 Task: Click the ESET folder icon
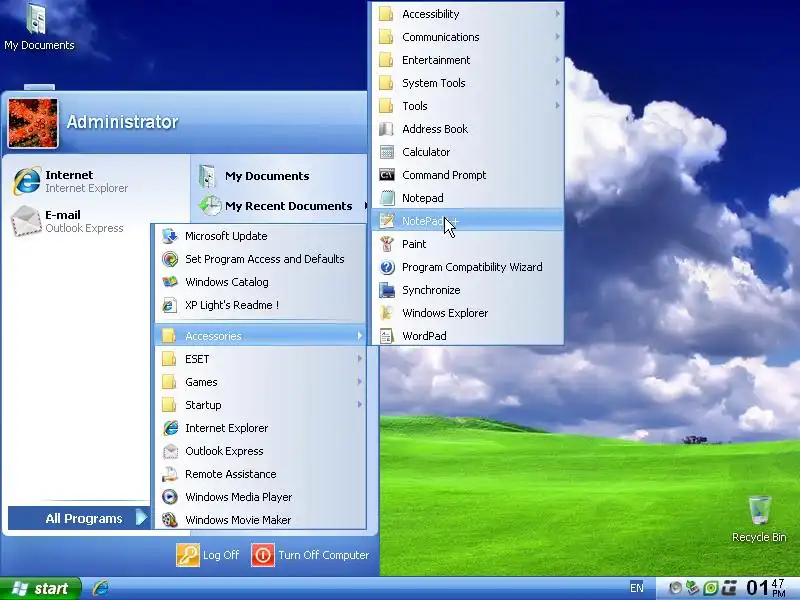(x=169, y=359)
